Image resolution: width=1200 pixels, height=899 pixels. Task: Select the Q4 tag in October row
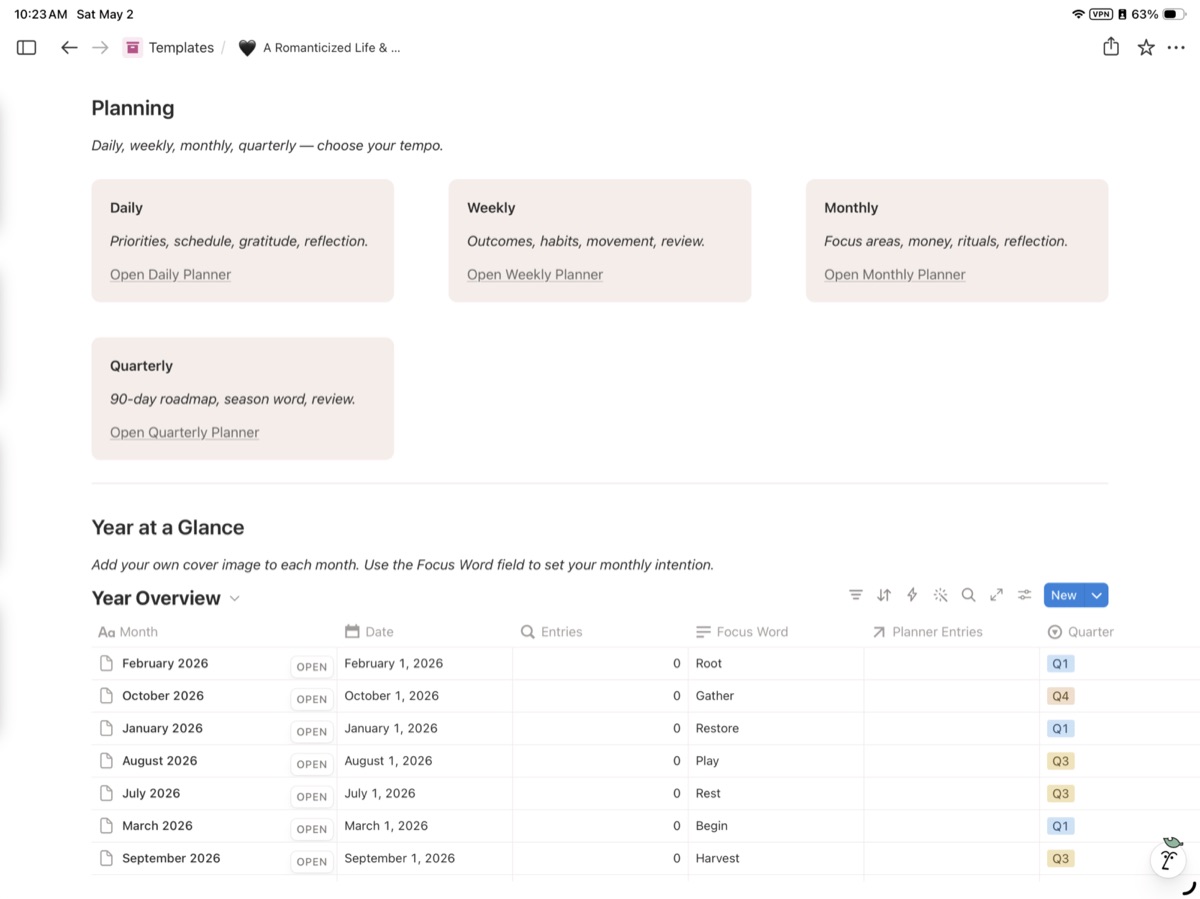(x=1060, y=696)
